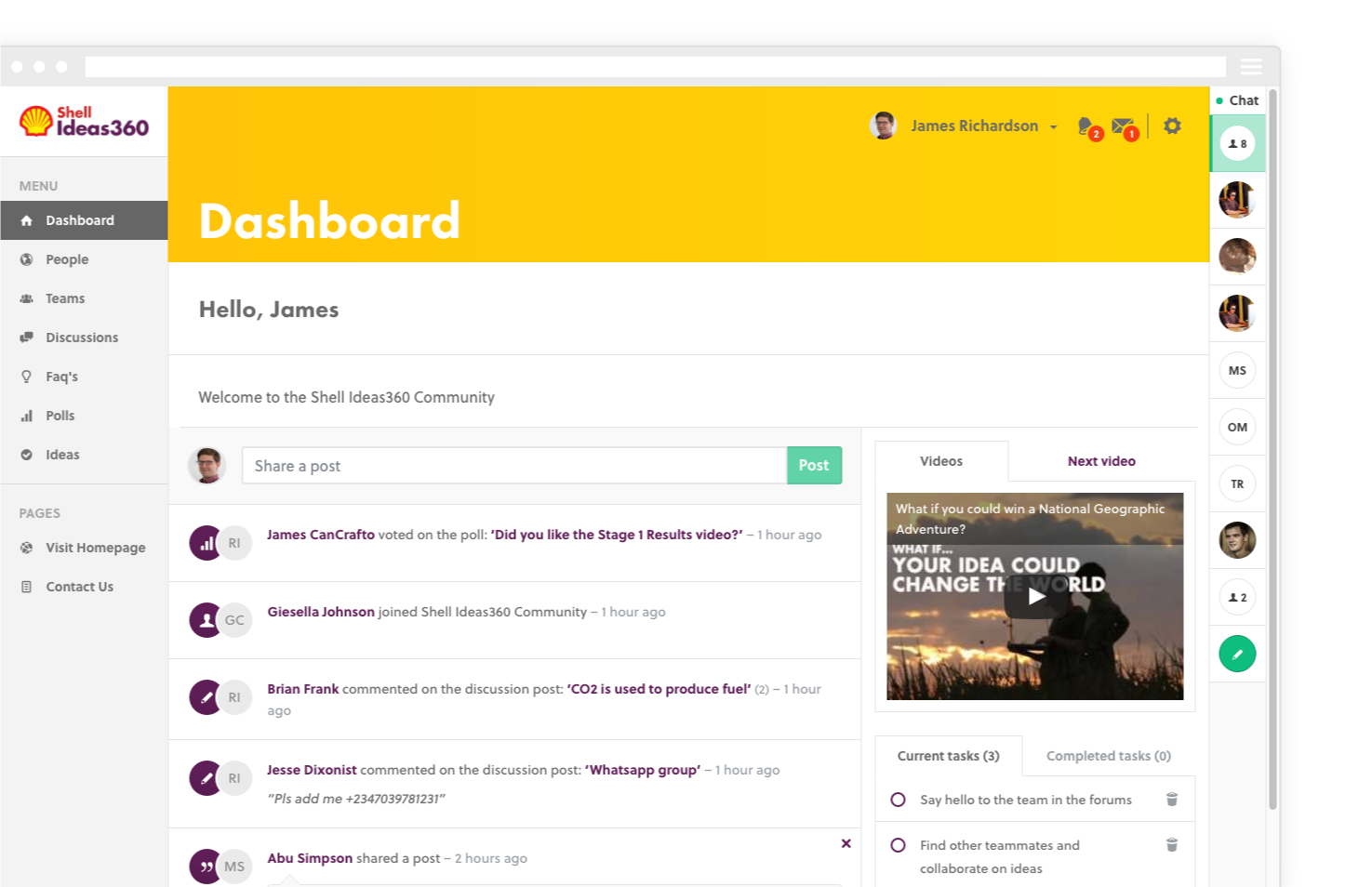This screenshot has width=1372, height=887.
Task: Delete the 'Say hello to the team' task
Action: 1172,800
